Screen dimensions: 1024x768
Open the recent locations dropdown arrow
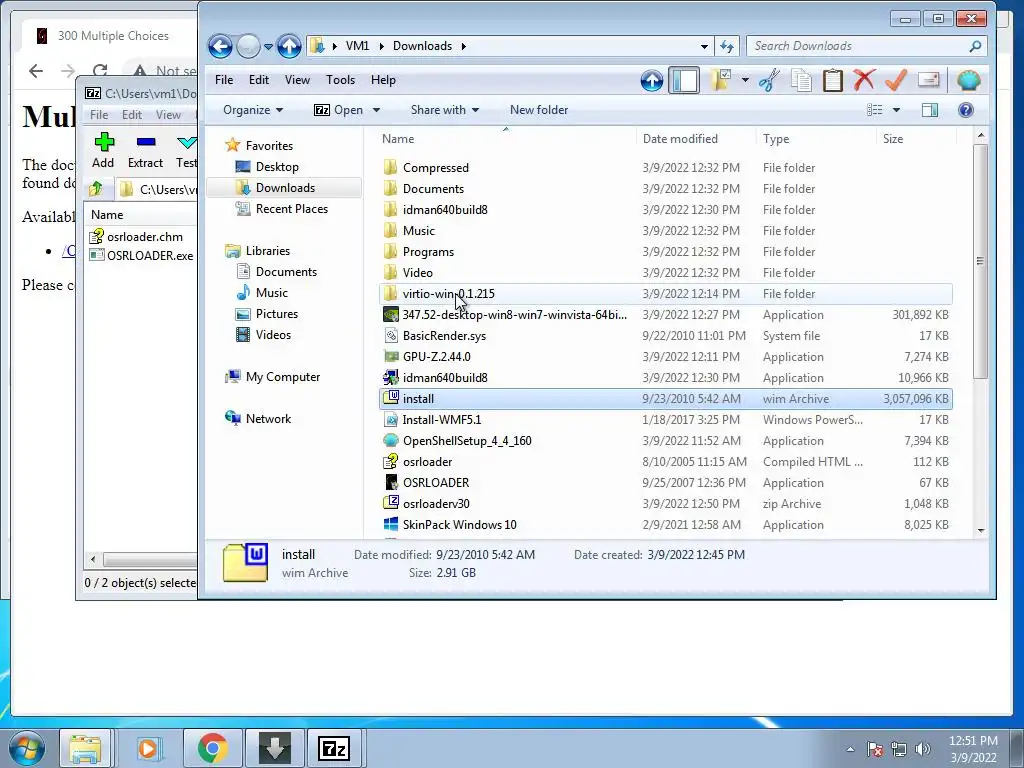(268, 46)
